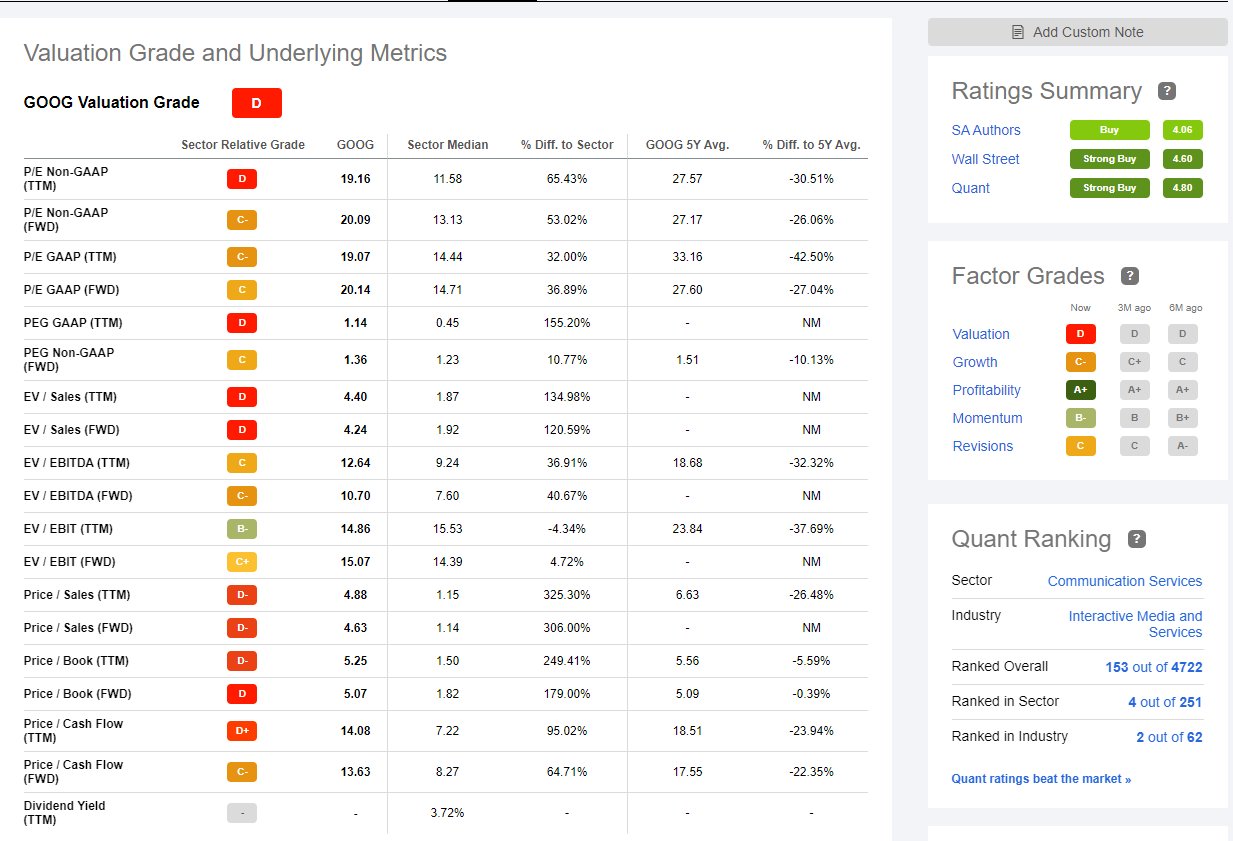Click the C- grade badge for P/E GAAP (TTM)
Screen dimensions: 1233x841
pyautogui.click(x=242, y=257)
